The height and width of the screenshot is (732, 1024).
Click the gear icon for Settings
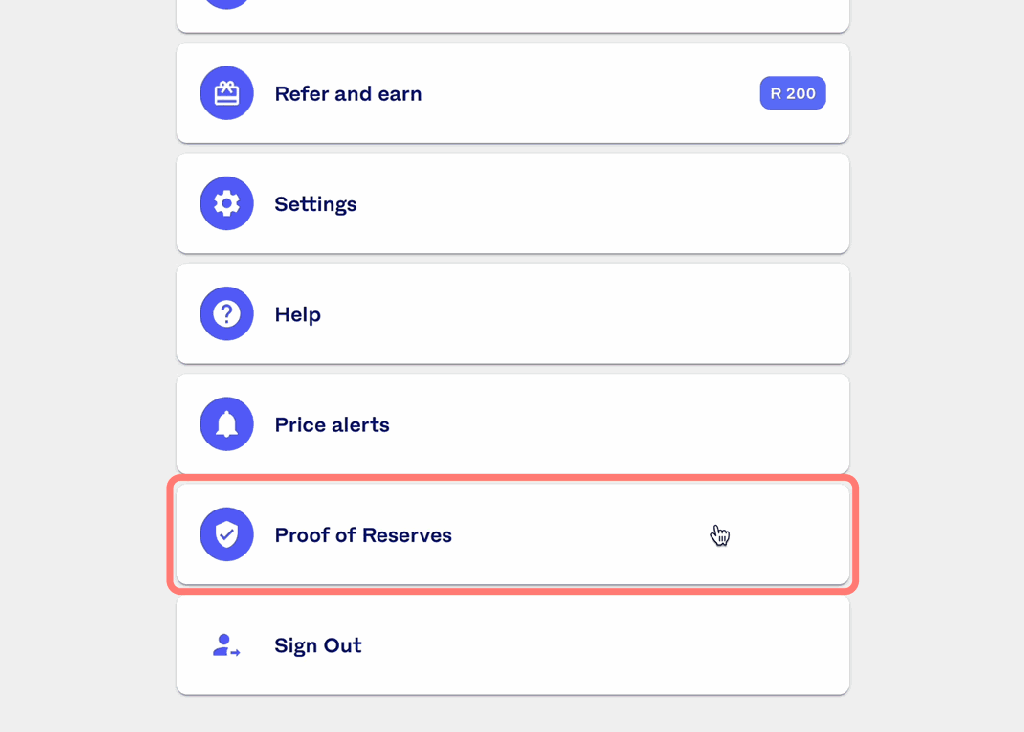coord(226,204)
